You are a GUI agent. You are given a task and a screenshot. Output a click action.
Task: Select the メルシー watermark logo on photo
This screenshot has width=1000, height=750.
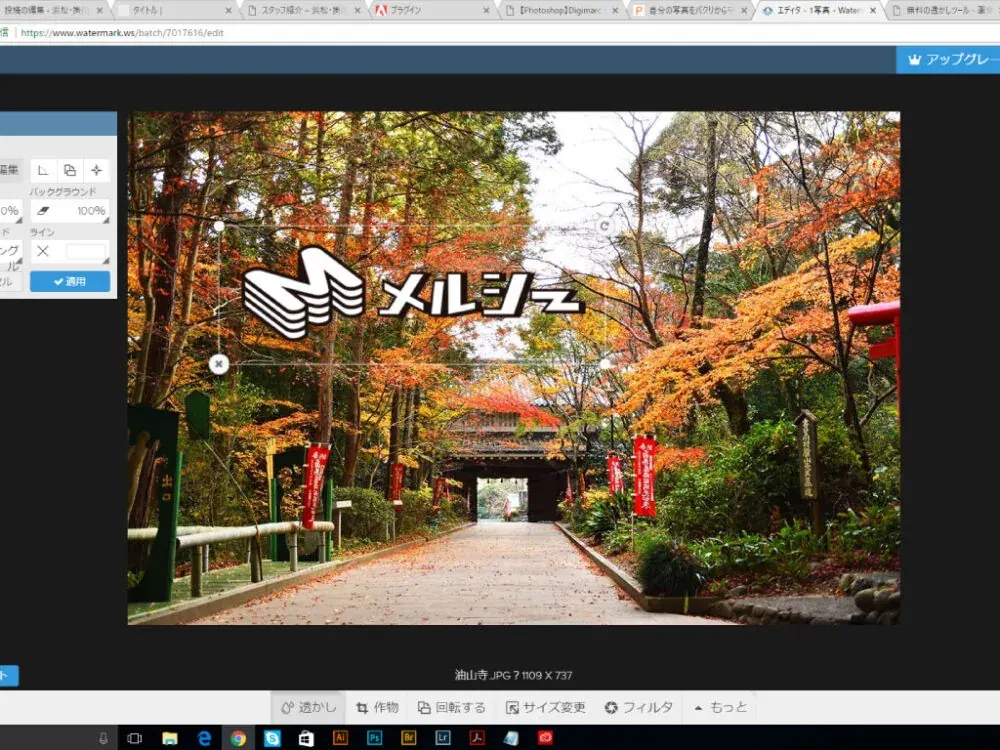point(413,293)
